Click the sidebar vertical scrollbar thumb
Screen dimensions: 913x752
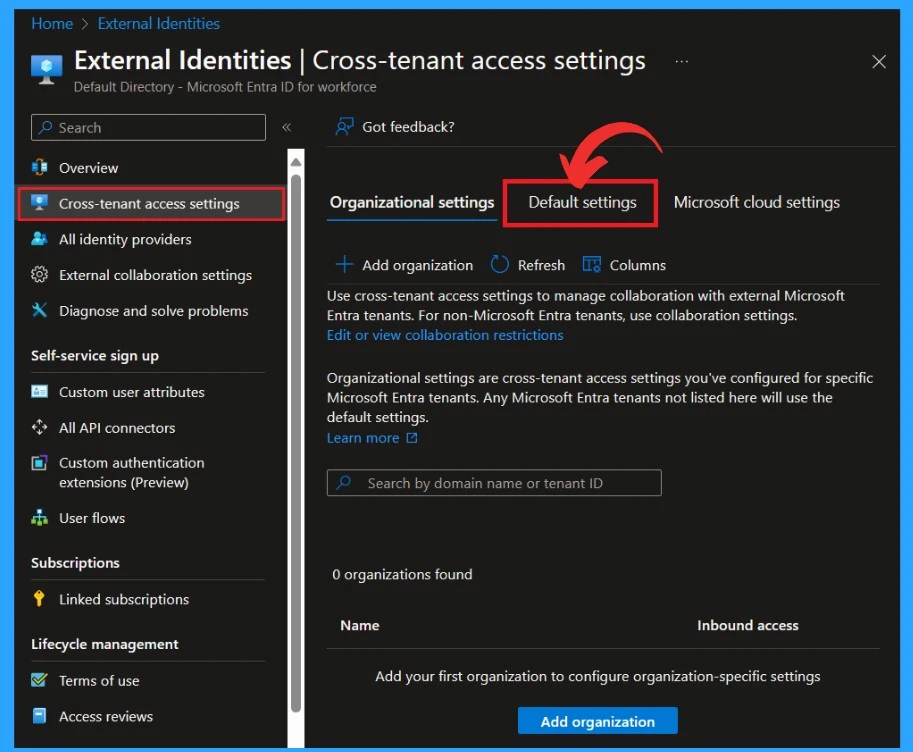[296, 443]
